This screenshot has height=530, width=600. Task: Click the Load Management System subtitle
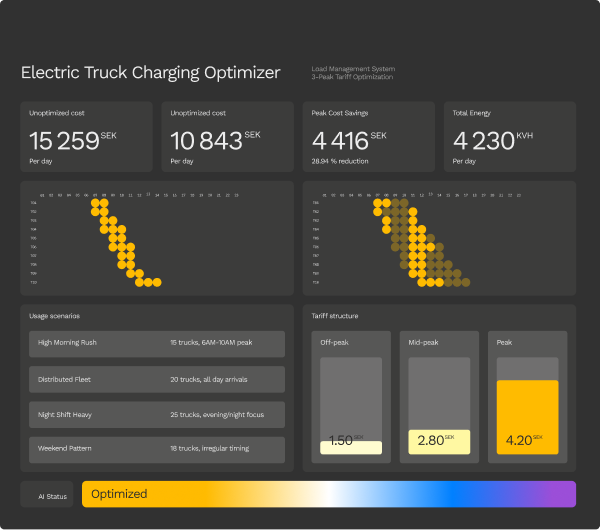click(352, 69)
